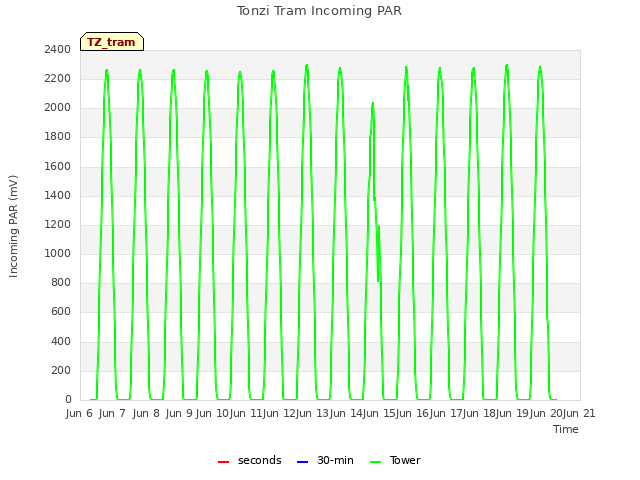The width and height of the screenshot is (640, 480).
Task: Click the reduced Jun 14 peak near 2000 mV
Action: [373, 103]
